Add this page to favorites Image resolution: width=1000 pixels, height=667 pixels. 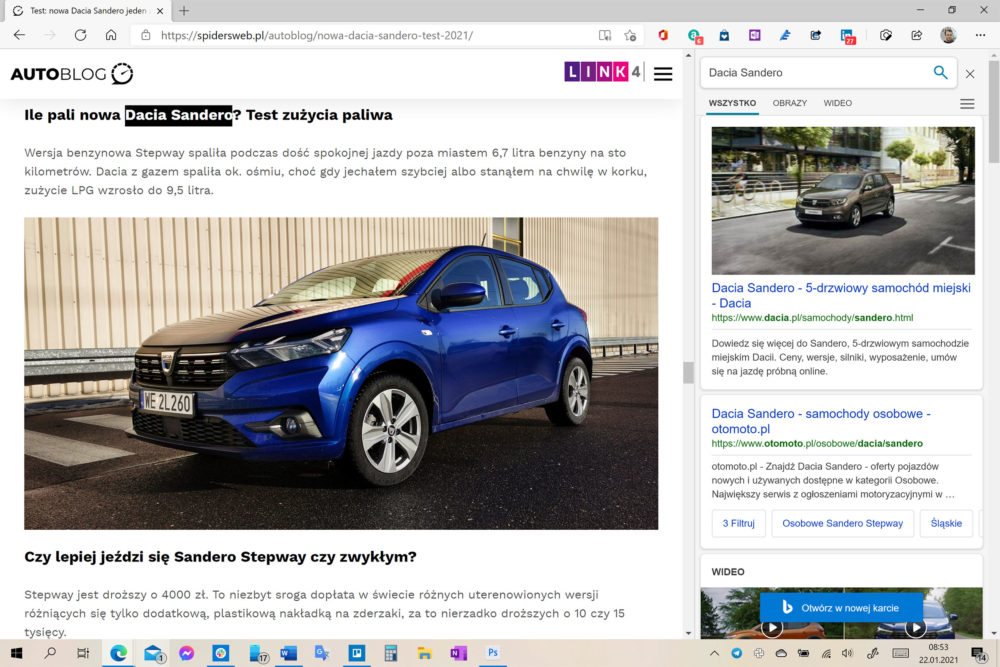(630, 35)
